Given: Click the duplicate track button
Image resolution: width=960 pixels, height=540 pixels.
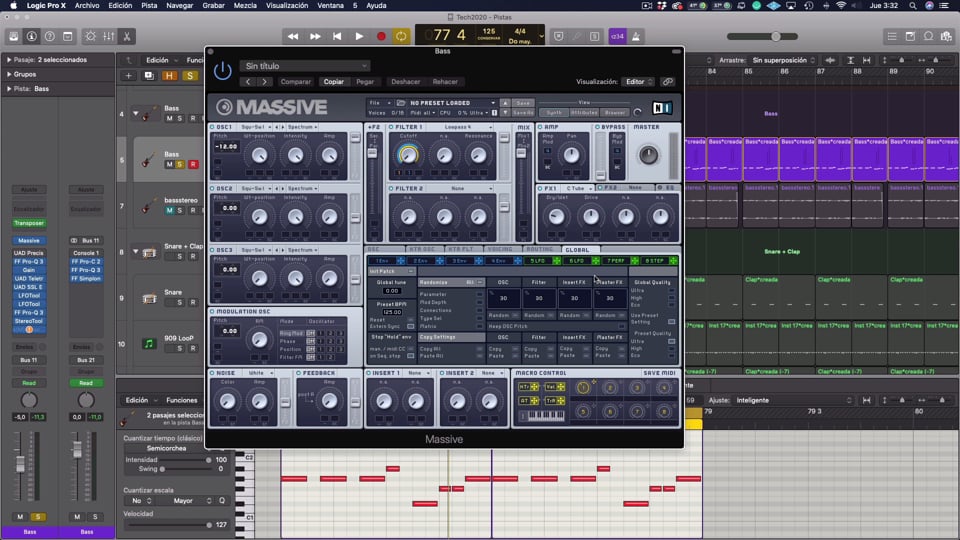Looking at the screenshot, I should point(149,76).
